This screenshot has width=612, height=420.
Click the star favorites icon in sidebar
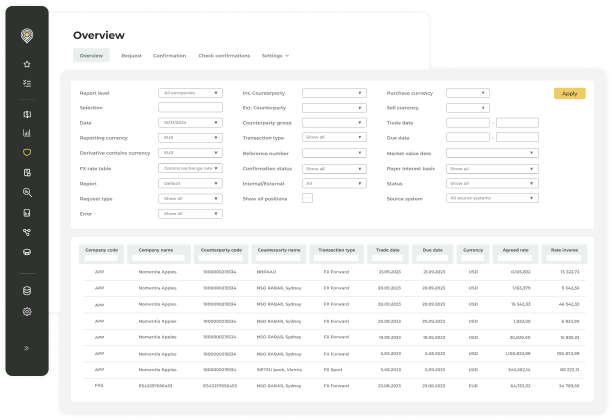(x=27, y=64)
